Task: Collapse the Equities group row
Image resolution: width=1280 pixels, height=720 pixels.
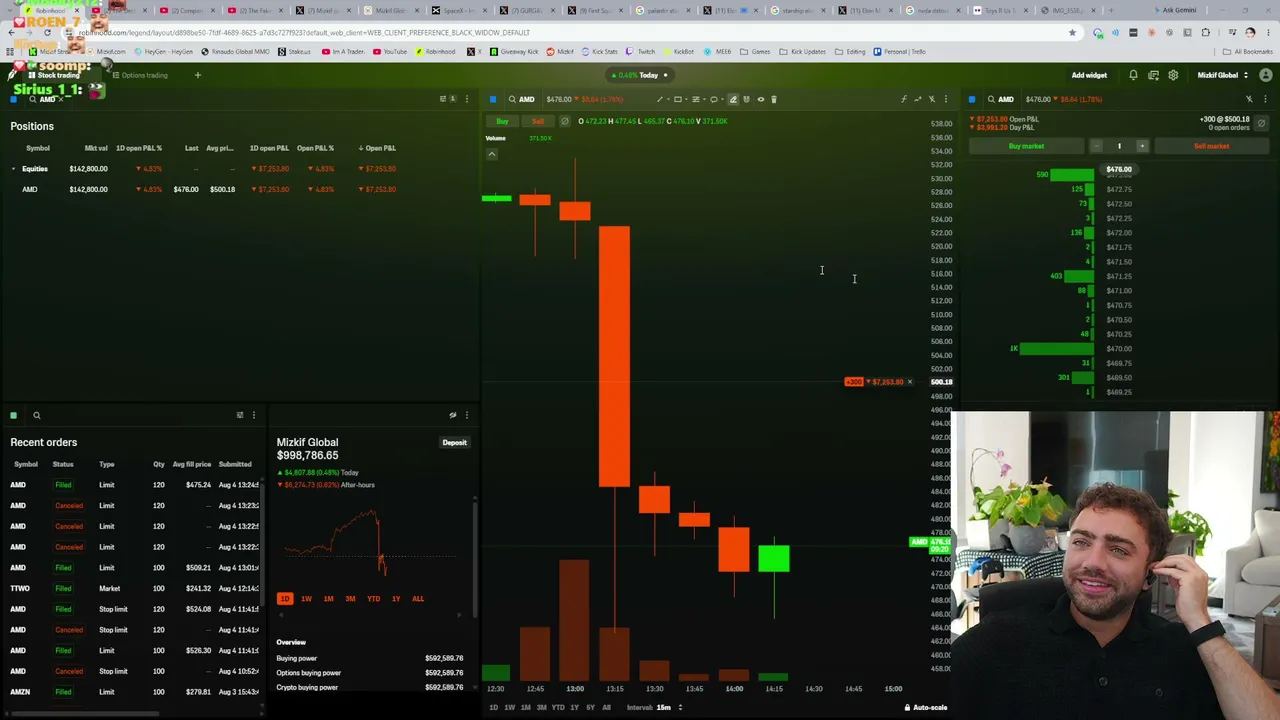Action: pos(14,169)
